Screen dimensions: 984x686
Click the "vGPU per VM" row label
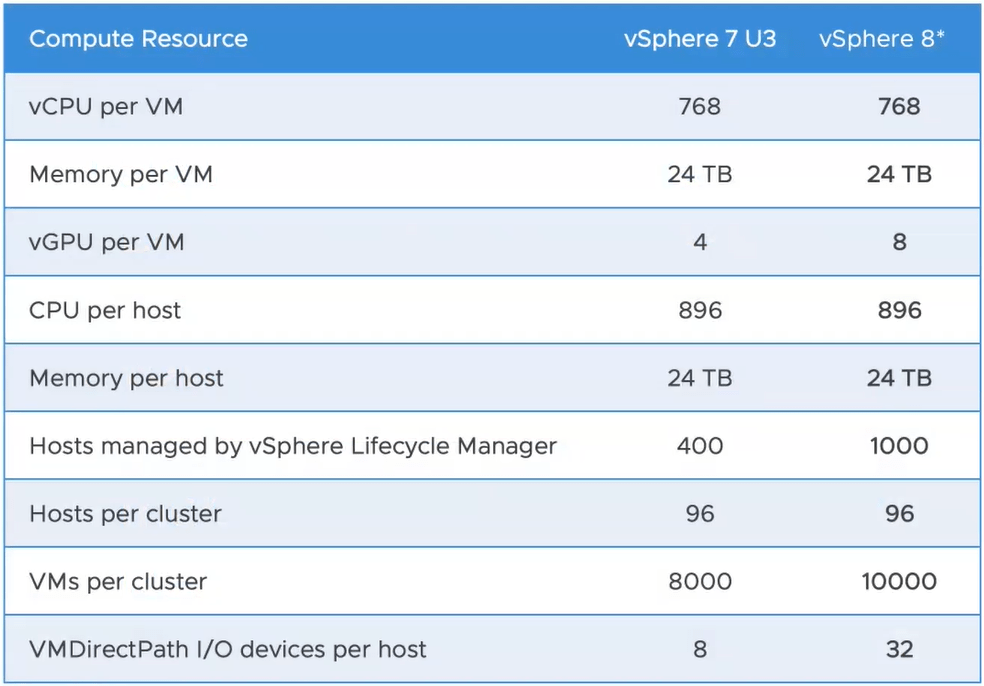pyautogui.click(x=107, y=242)
